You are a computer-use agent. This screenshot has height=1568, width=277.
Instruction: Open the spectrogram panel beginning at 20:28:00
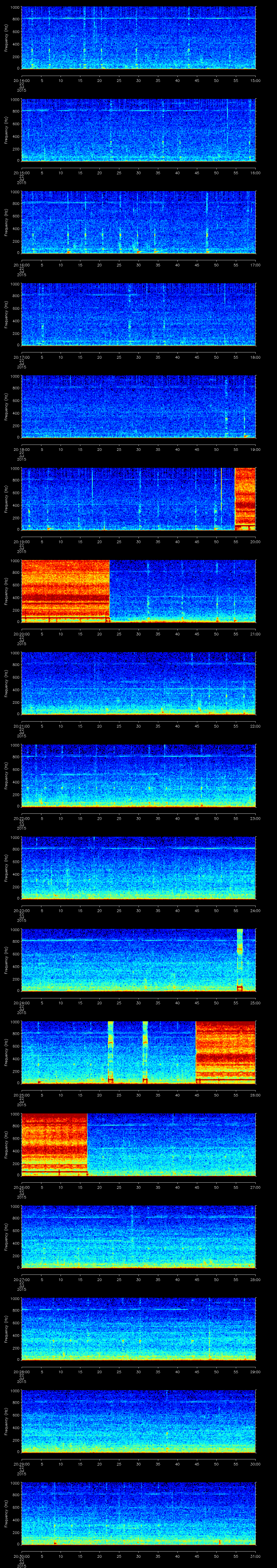tap(138, 1328)
